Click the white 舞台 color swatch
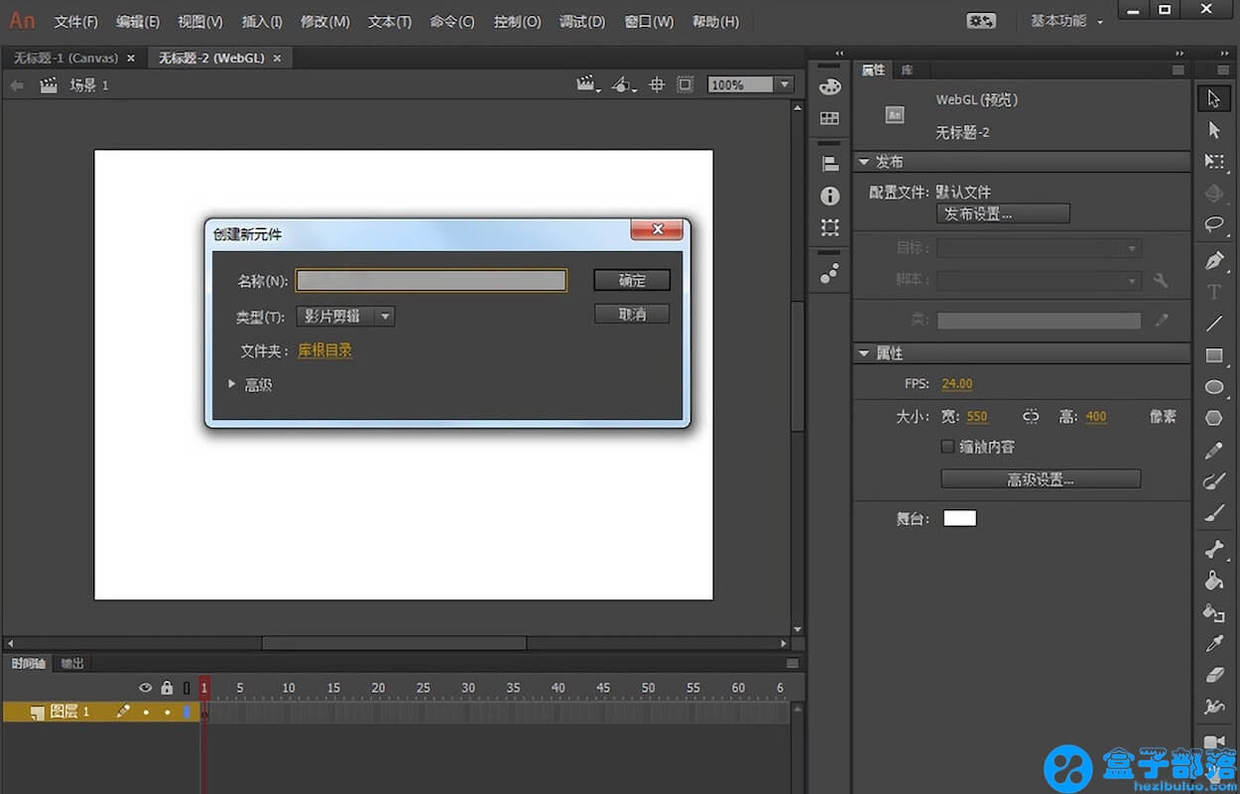The image size is (1240, 794). (959, 518)
